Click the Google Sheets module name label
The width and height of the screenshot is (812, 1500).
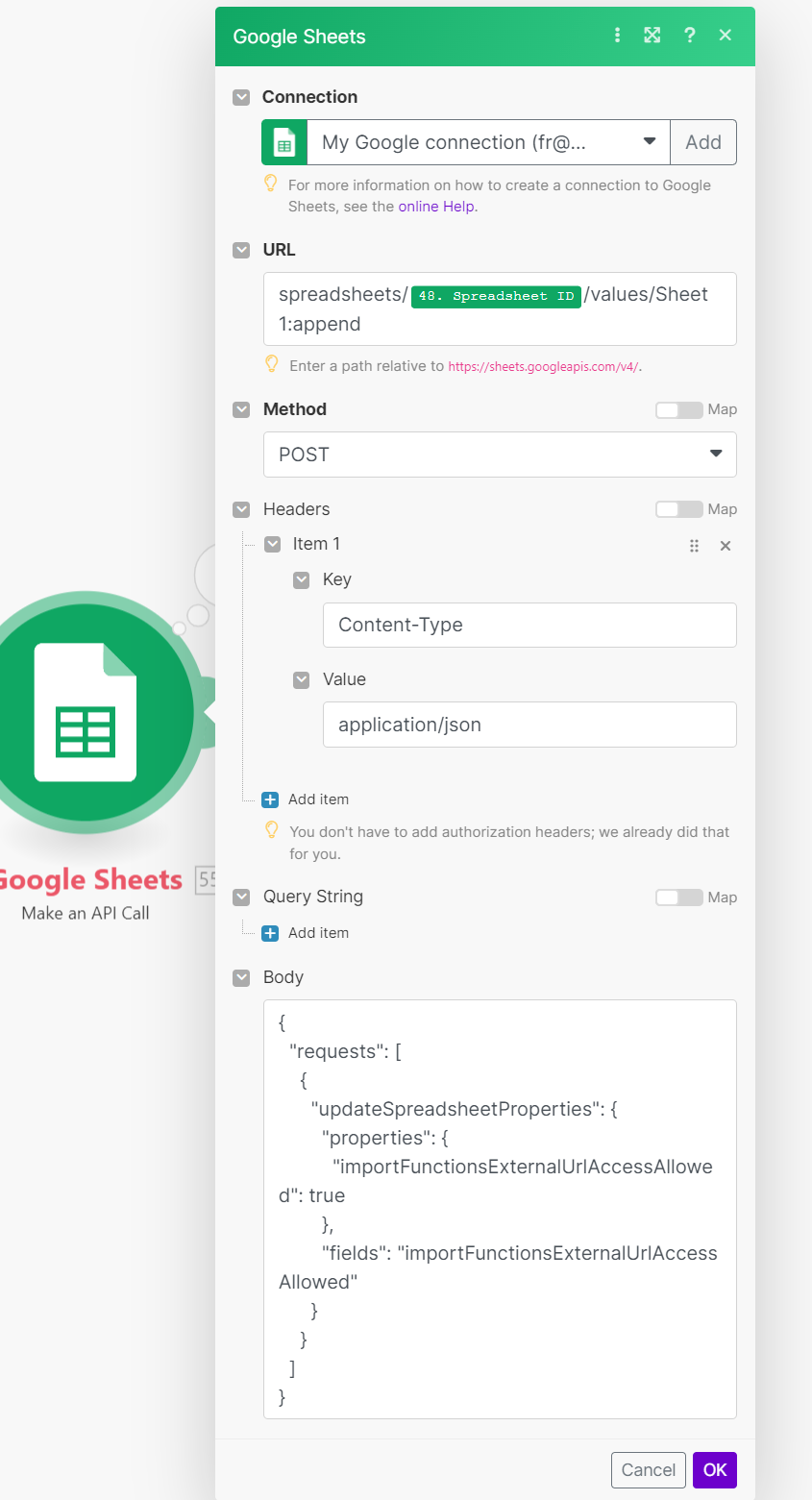90,880
